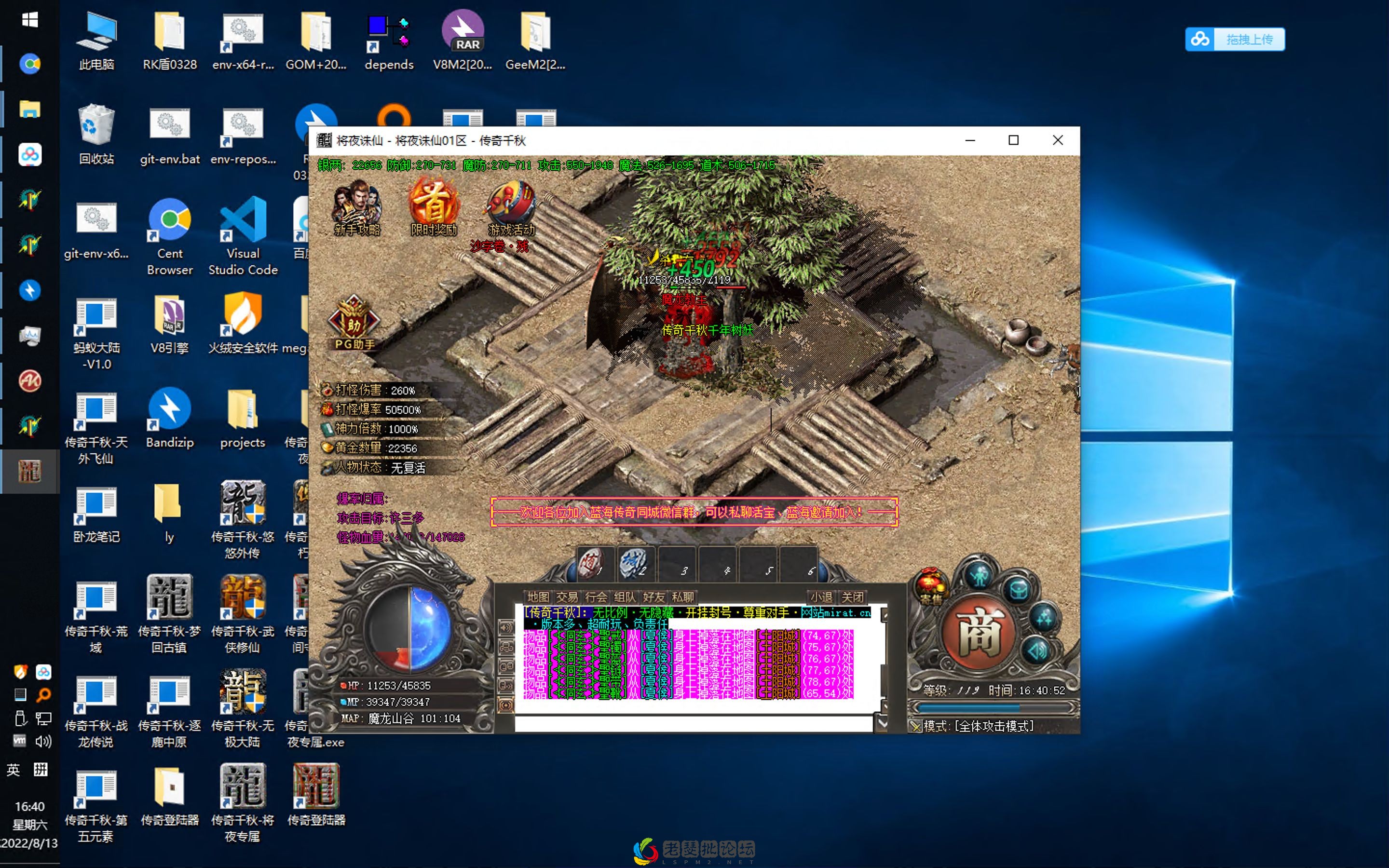Switch attack mode via 全体攻击模式 label
This screenshot has width=1389, height=868.
tap(994, 726)
